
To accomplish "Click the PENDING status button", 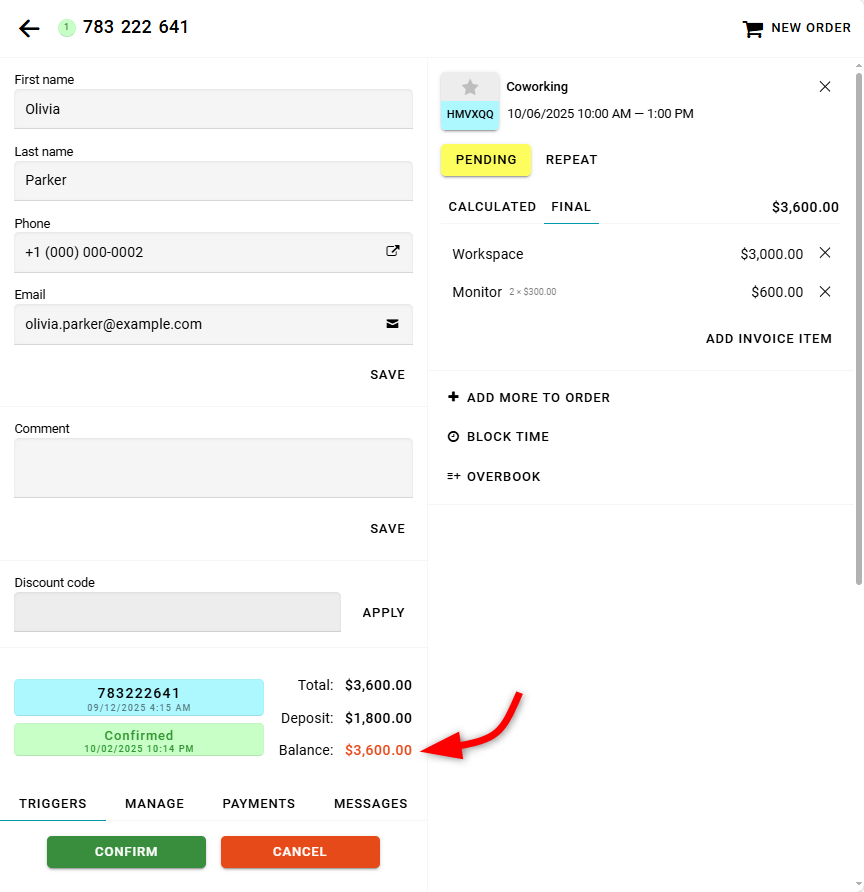I will [x=486, y=160].
